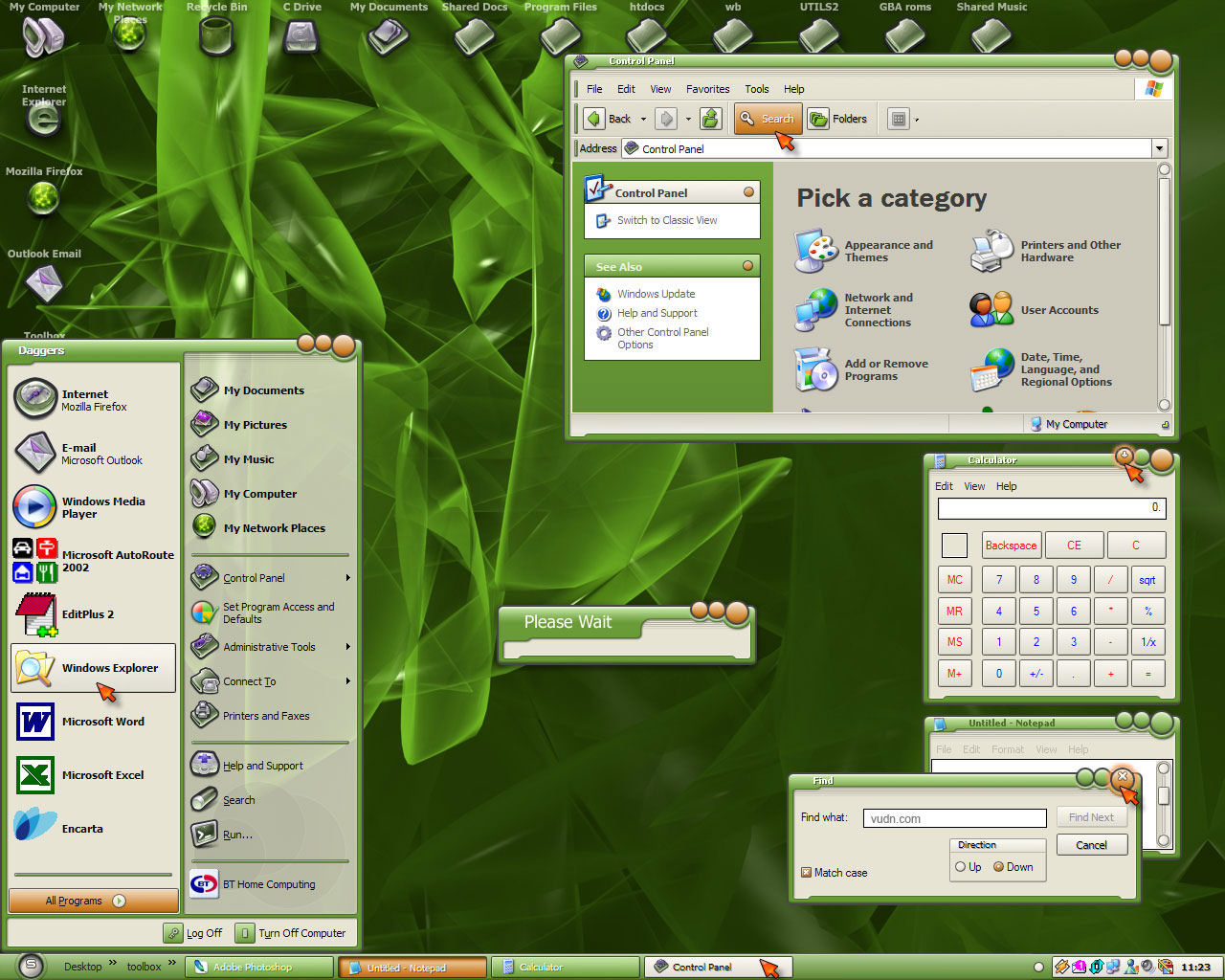Click the Start orb on the taskbar
1225x980 pixels.
31,965
